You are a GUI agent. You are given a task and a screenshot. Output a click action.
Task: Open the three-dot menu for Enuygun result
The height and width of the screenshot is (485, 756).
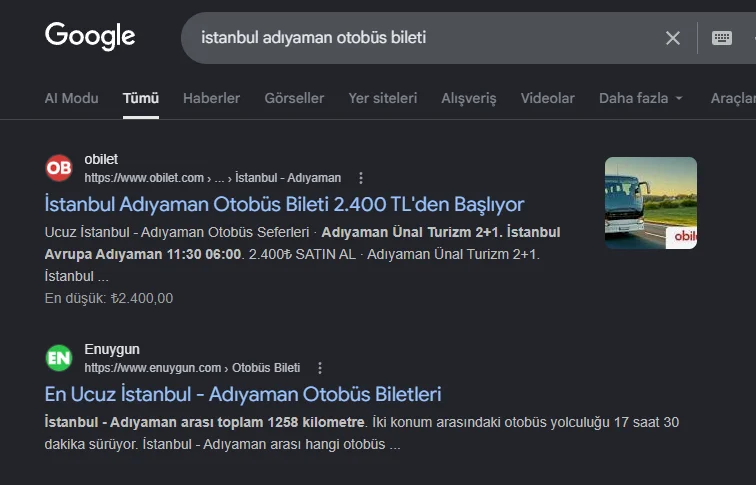click(320, 368)
